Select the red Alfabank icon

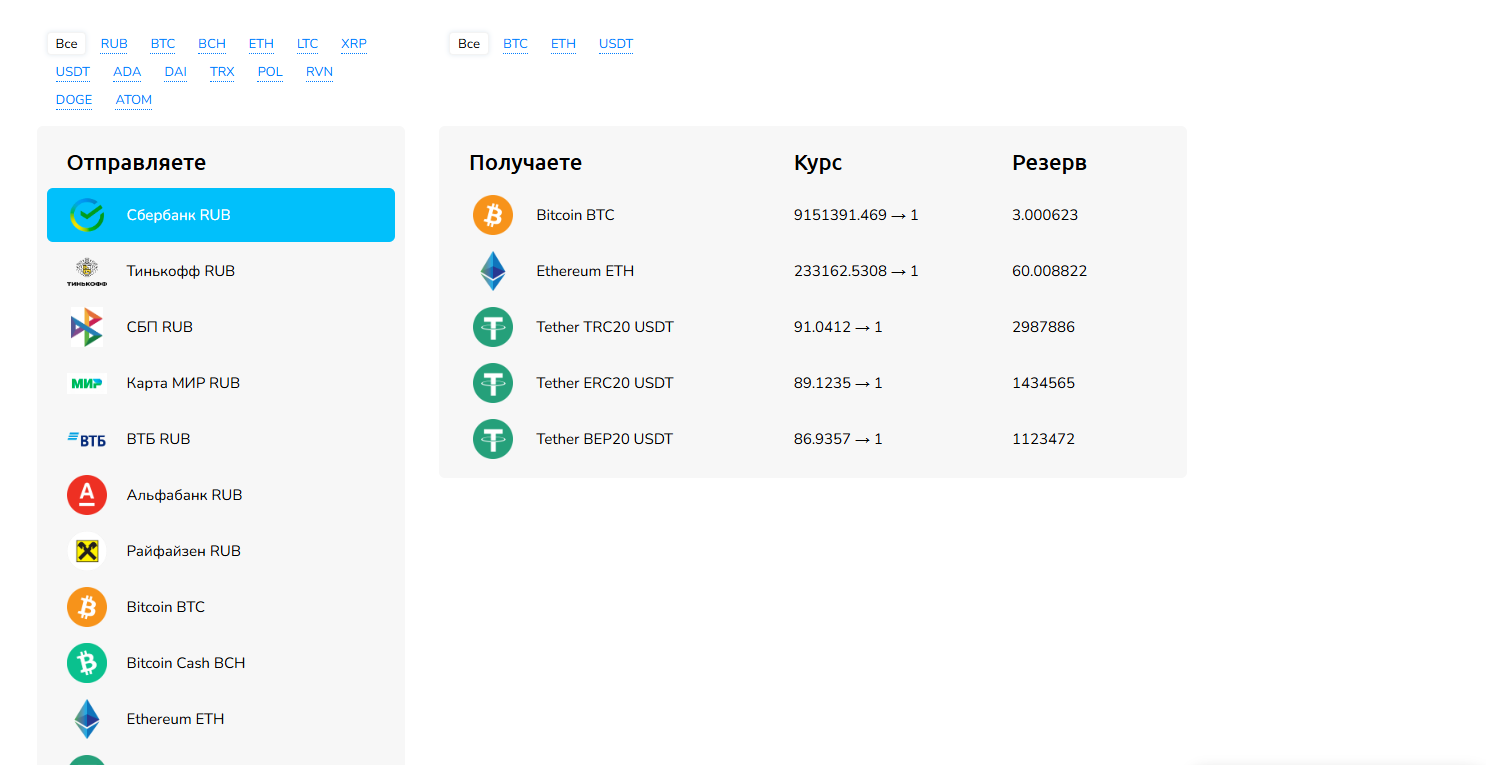87,495
